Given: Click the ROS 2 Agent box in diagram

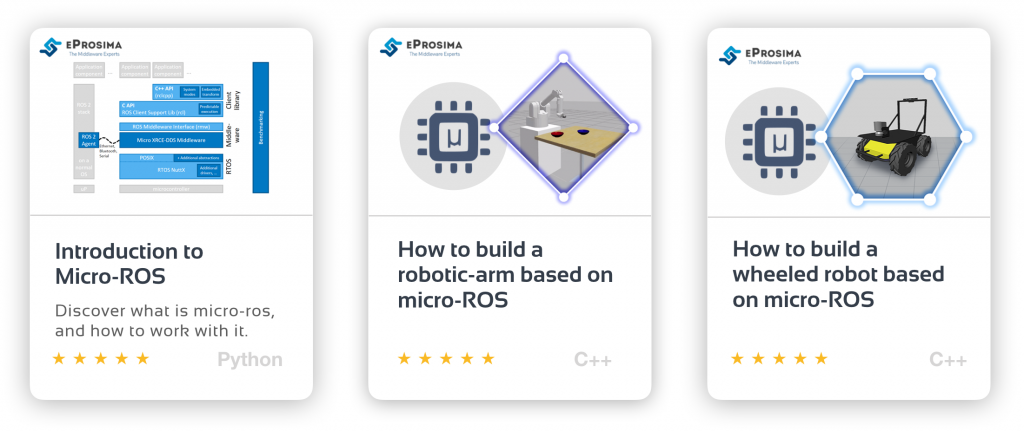Looking at the screenshot, I should tap(88, 140).
